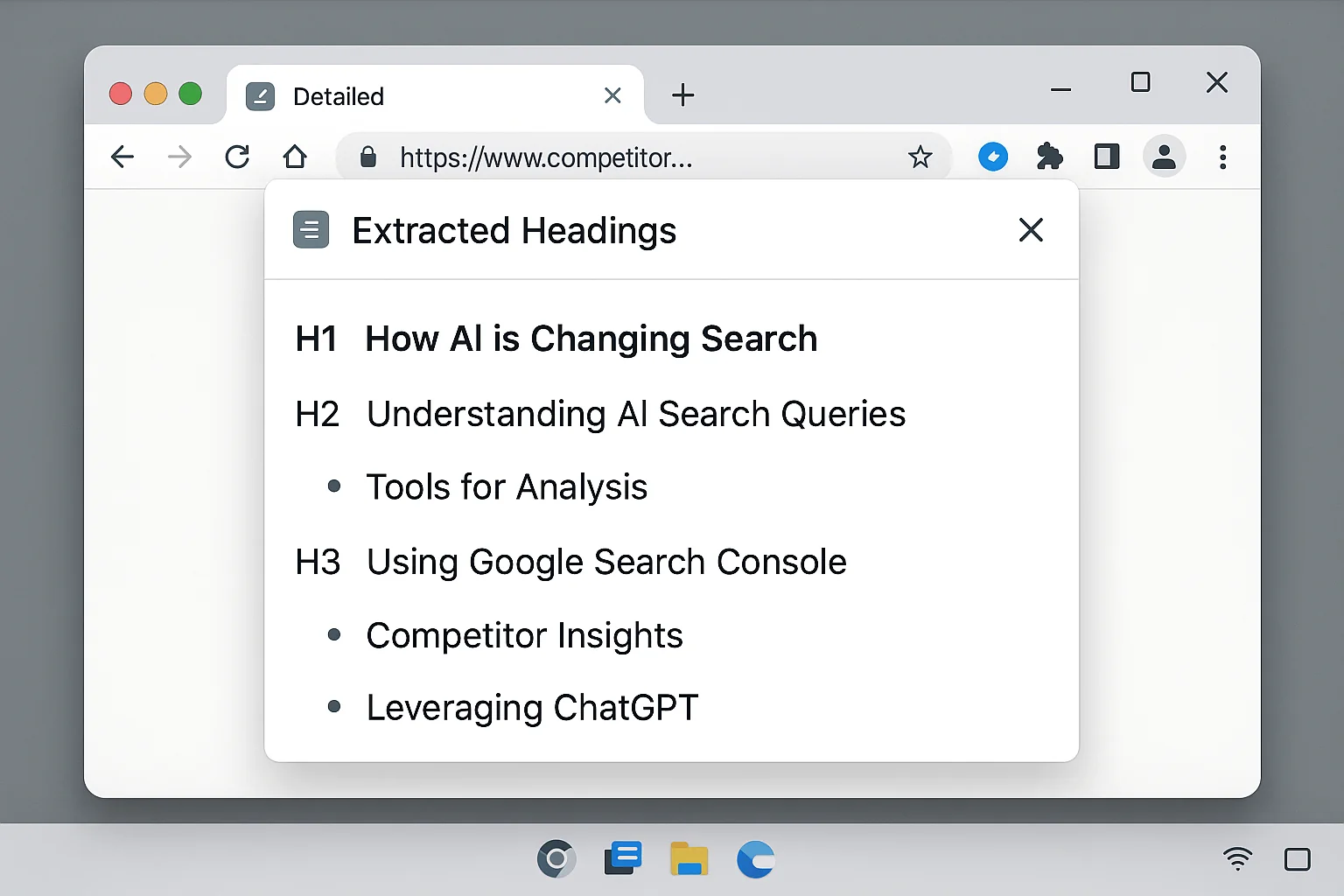Open the side panel icon in the toolbar
The image size is (1344, 896).
pos(1106,157)
